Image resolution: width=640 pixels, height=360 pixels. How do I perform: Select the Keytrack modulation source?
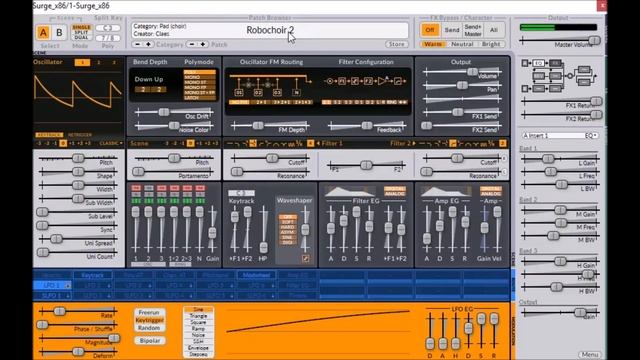tap(92, 275)
